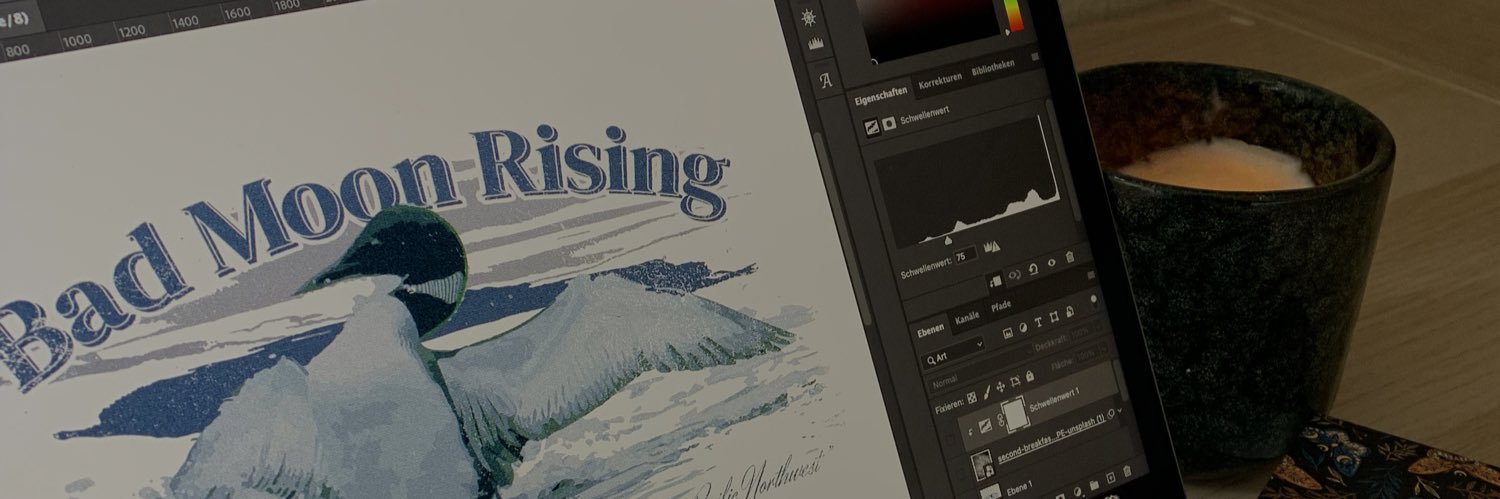Image resolution: width=1500 pixels, height=499 pixels.
Task: Filter layers by pixel layer icon
Action: coord(1008,334)
